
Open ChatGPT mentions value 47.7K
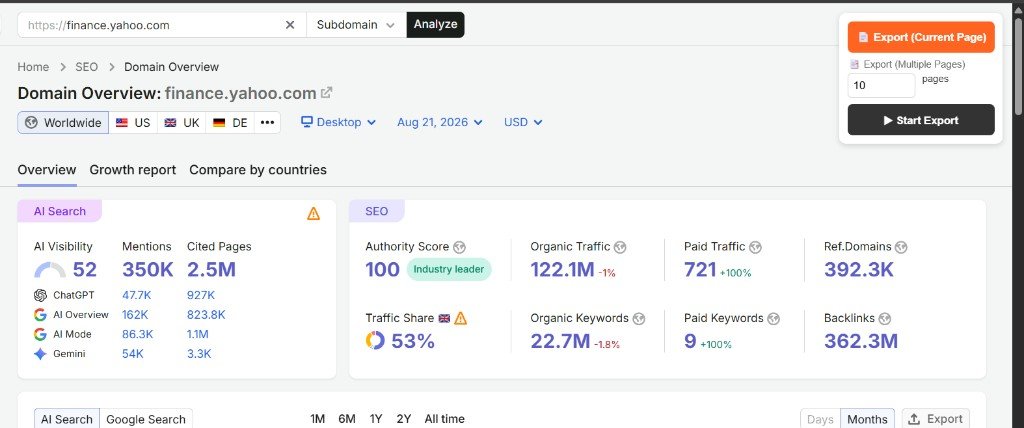(x=136, y=295)
